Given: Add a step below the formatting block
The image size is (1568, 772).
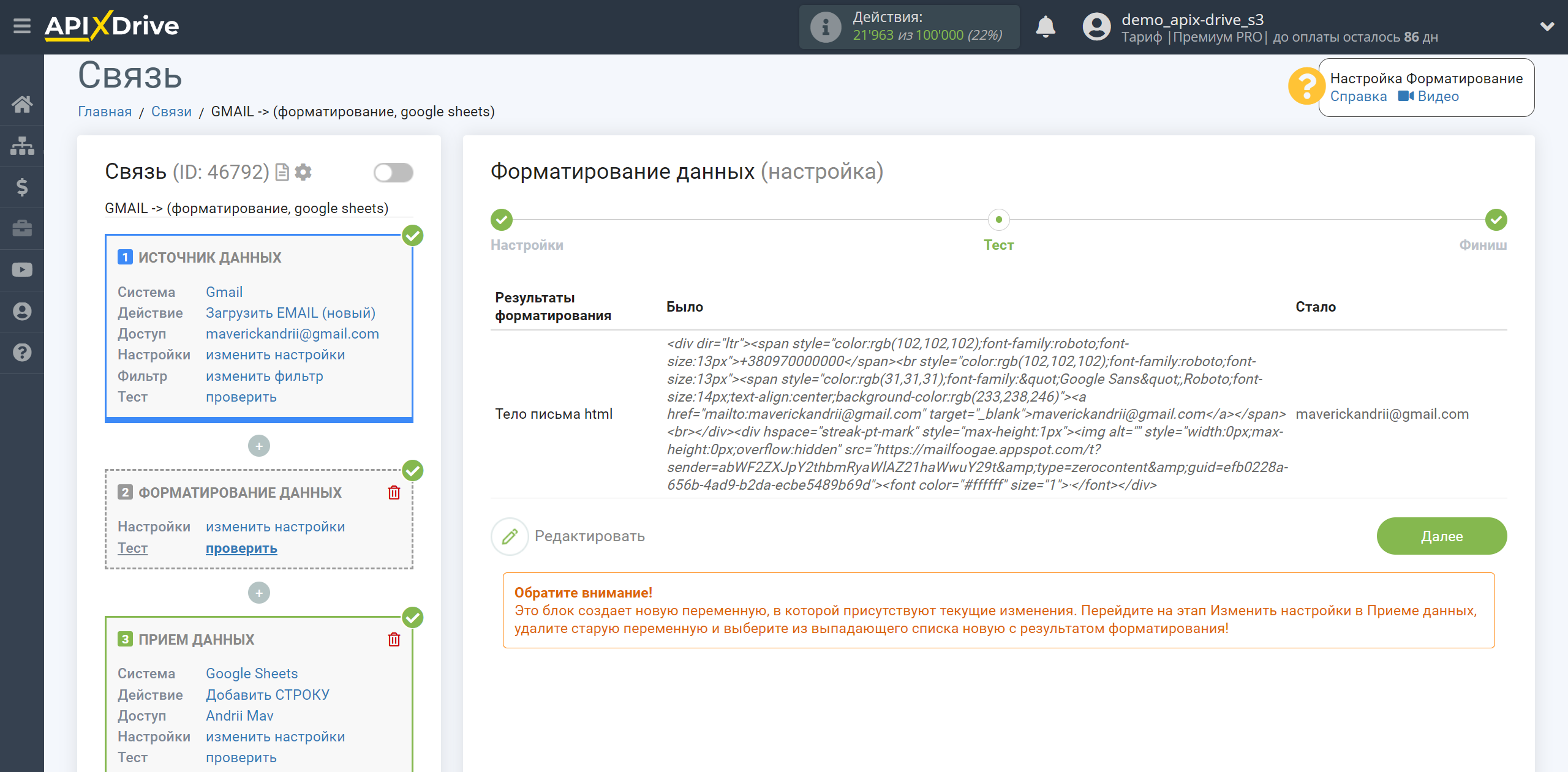Looking at the screenshot, I should click(x=259, y=593).
